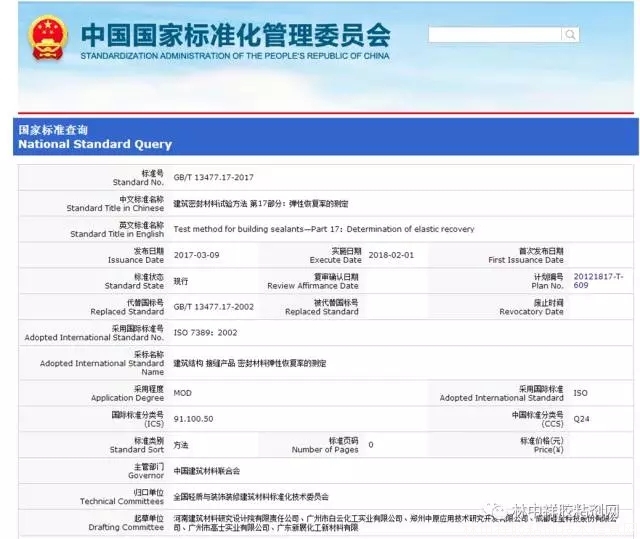Click adopted standard ISO 7389: 2002

point(206,332)
